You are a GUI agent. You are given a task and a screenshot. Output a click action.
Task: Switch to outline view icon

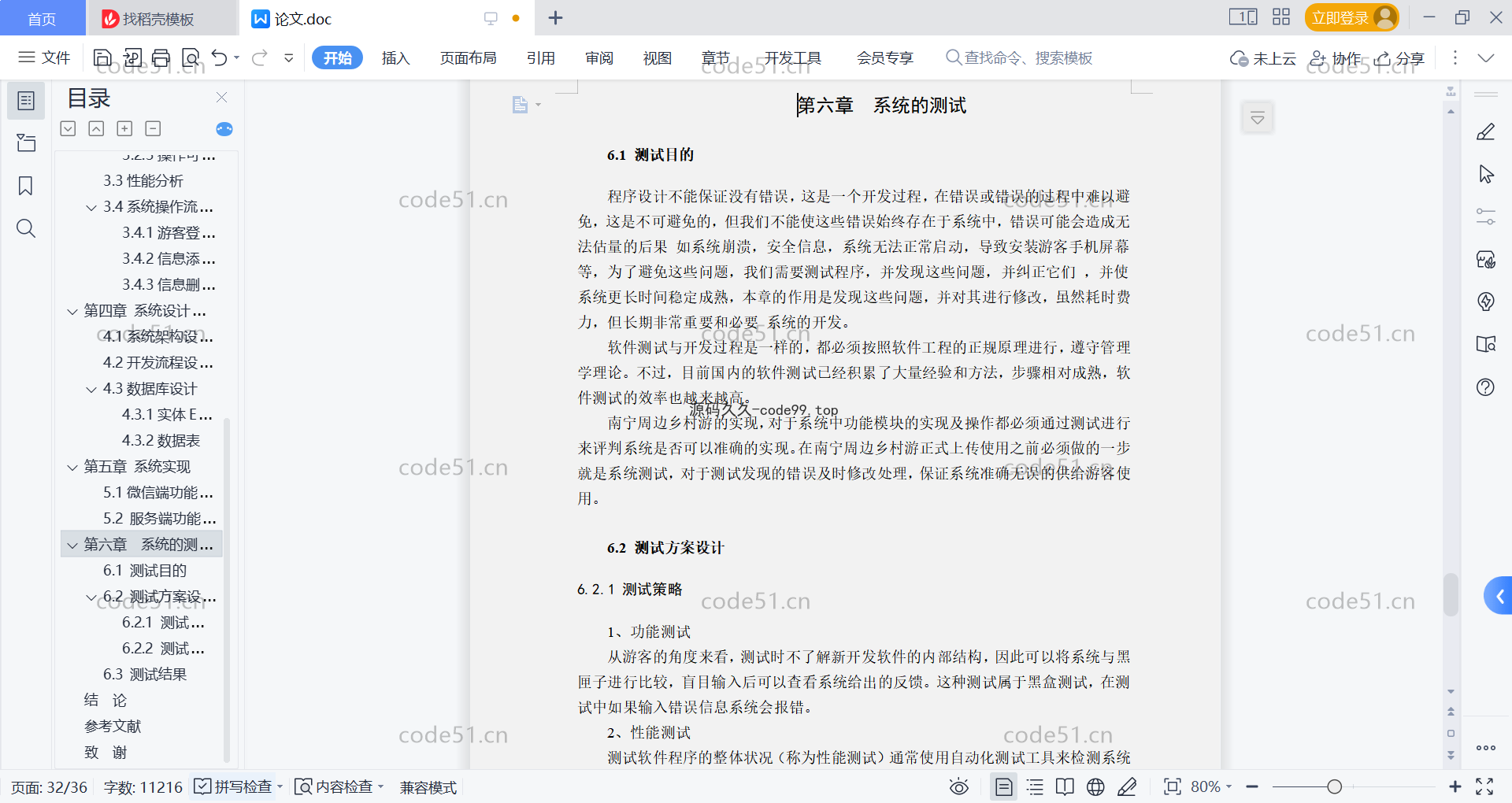pos(1035,786)
